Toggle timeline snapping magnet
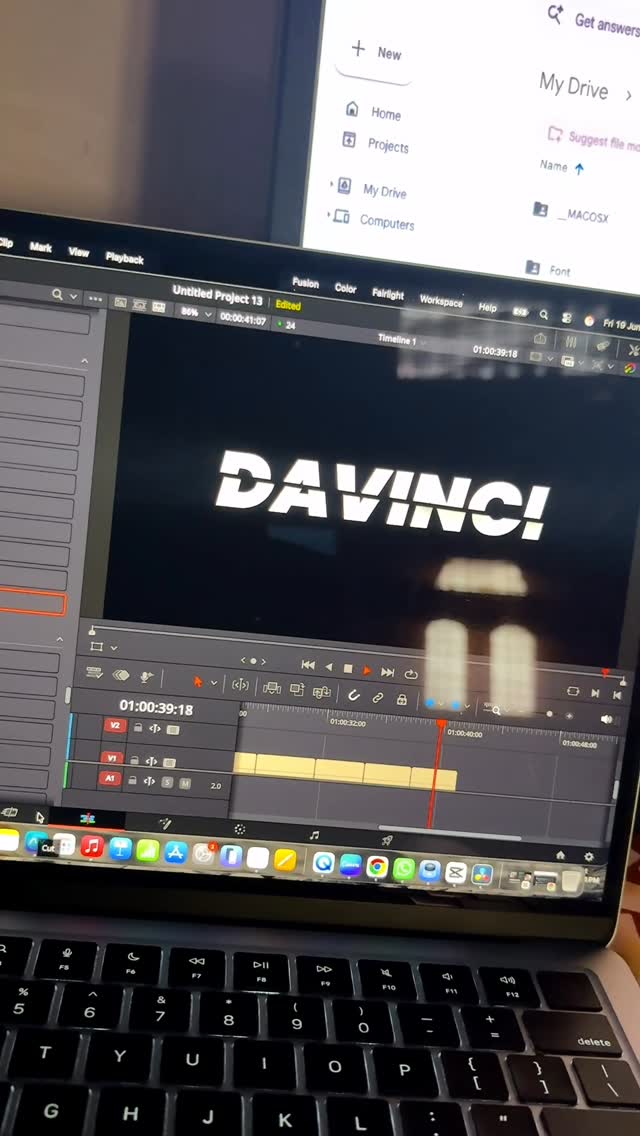640x1136 pixels. click(x=354, y=696)
